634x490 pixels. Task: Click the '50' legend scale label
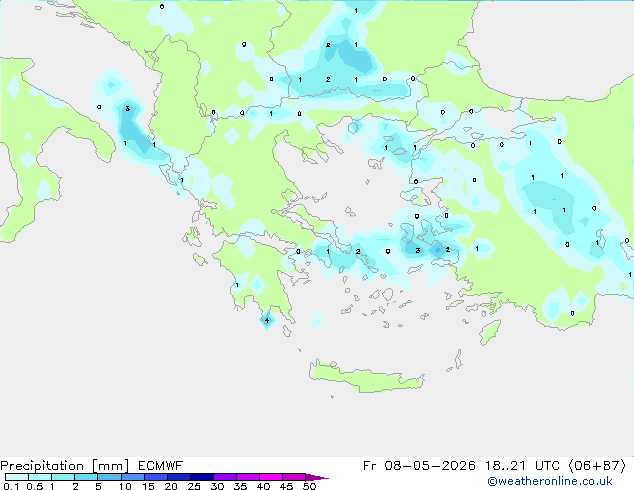point(309,486)
